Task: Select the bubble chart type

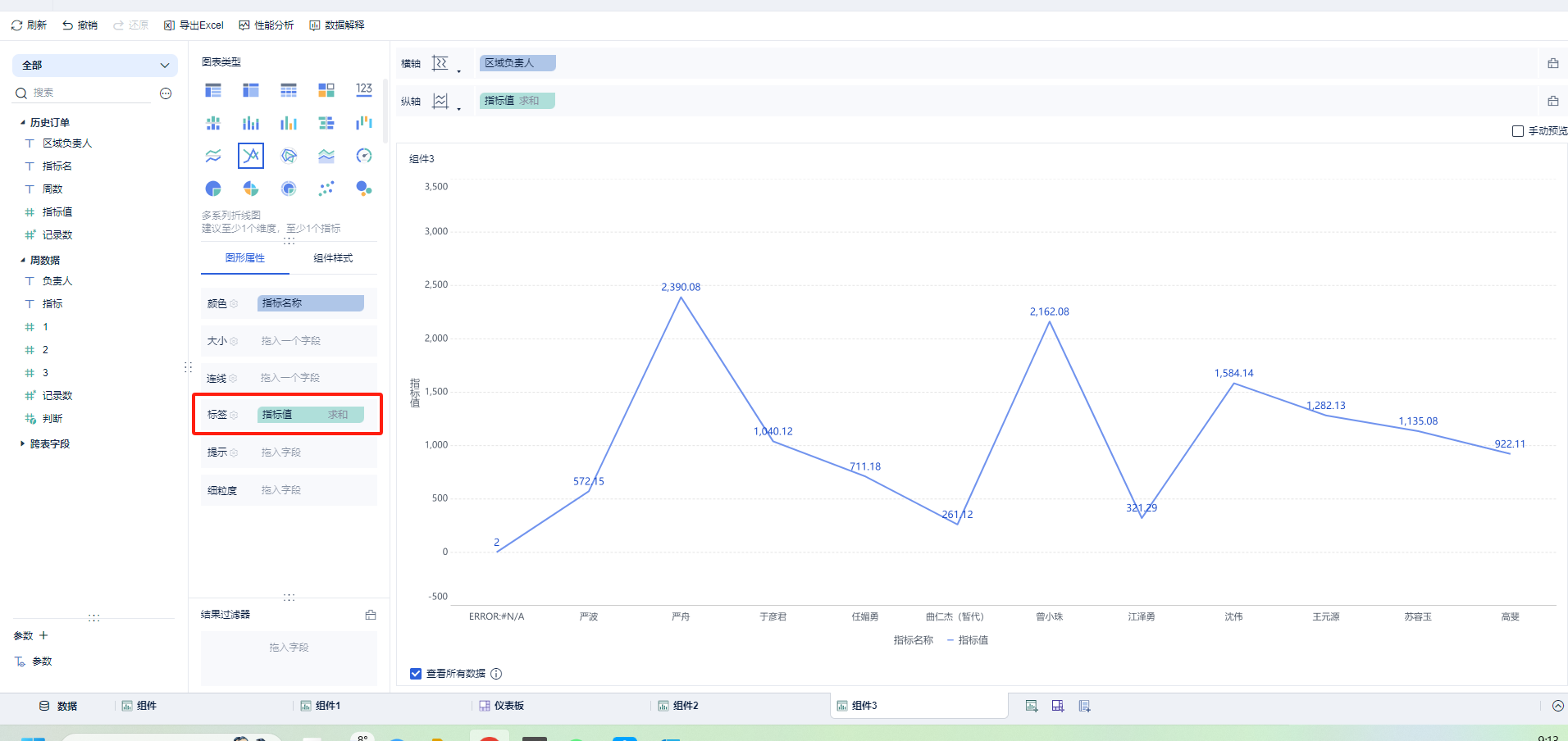Action: [x=364, y=189]
